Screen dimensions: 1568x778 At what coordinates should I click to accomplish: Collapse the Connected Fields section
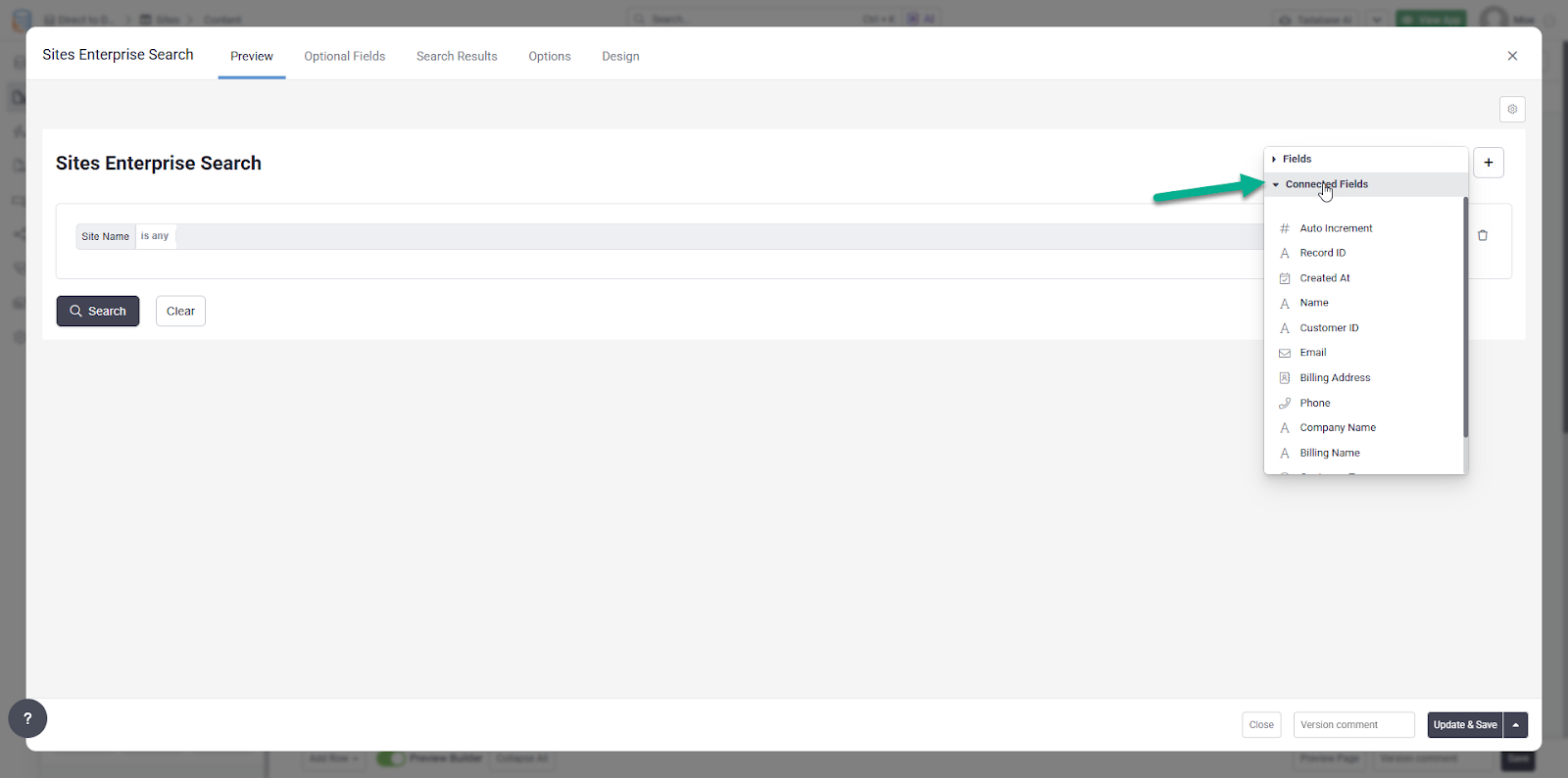pos(1325,184)
